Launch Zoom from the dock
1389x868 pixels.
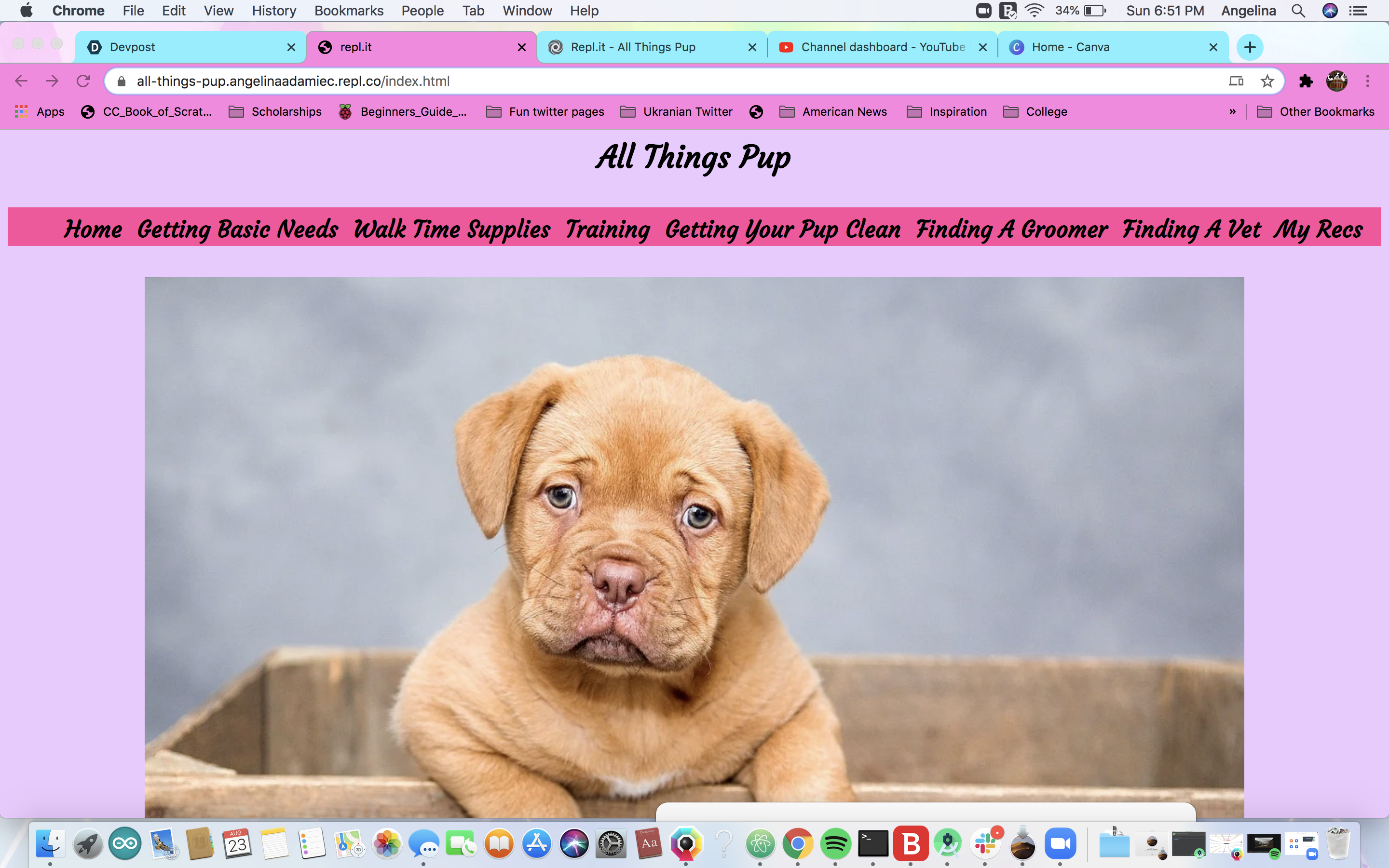[x=1060, y=843]
